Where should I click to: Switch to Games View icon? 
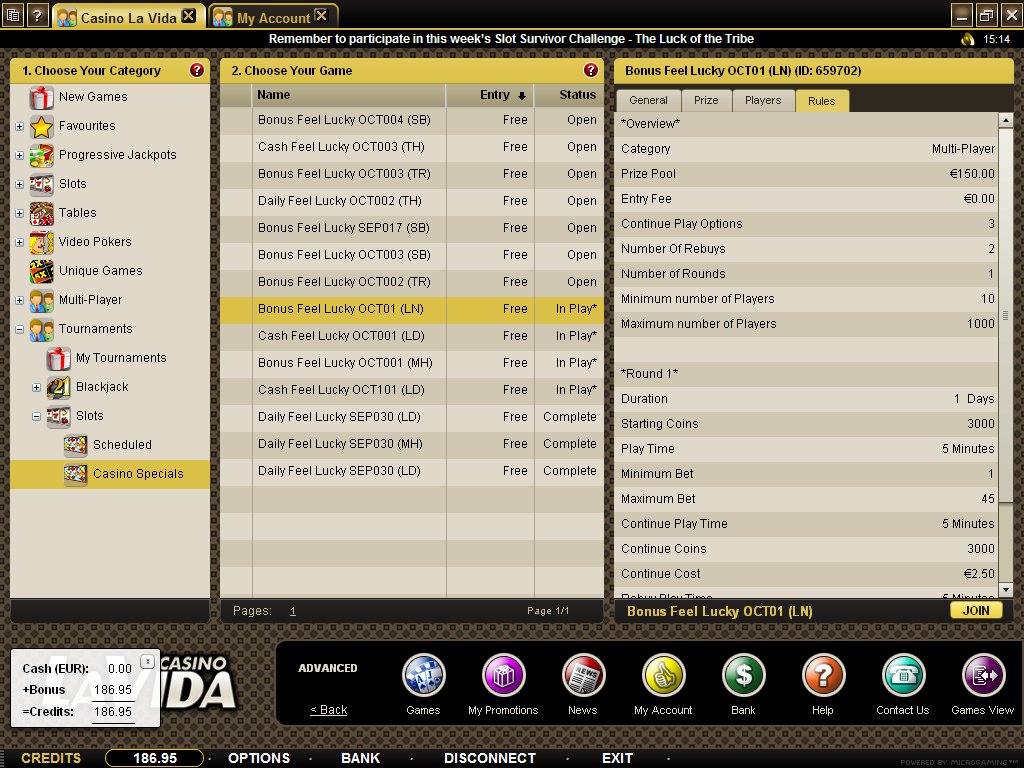[982, 676]
